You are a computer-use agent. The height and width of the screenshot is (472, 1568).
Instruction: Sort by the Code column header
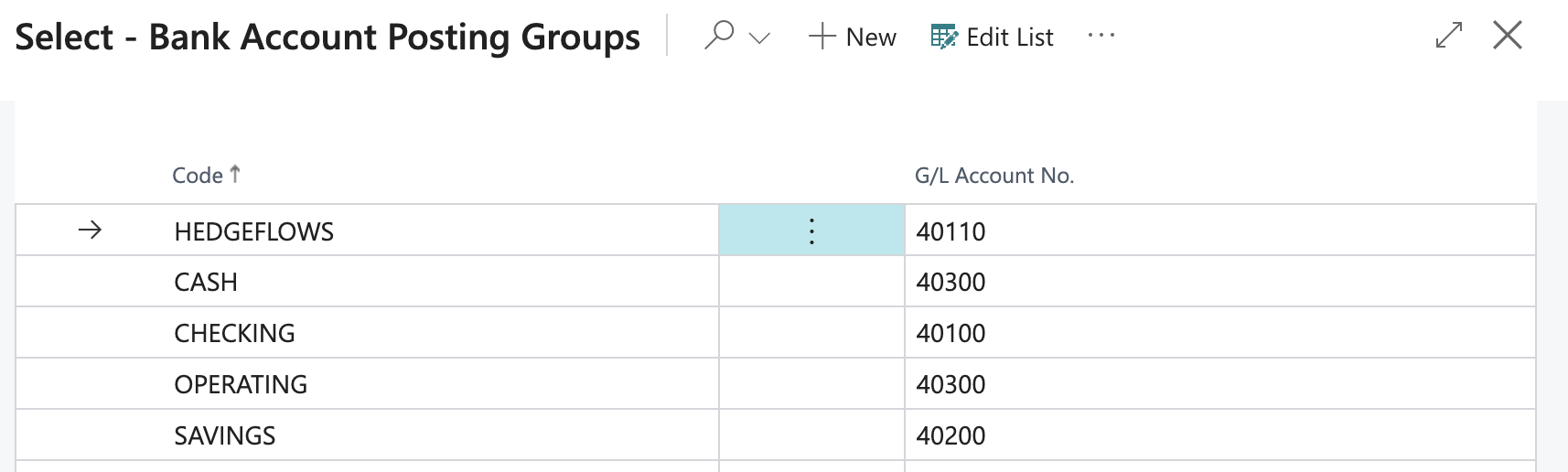[x=198, y=176]
